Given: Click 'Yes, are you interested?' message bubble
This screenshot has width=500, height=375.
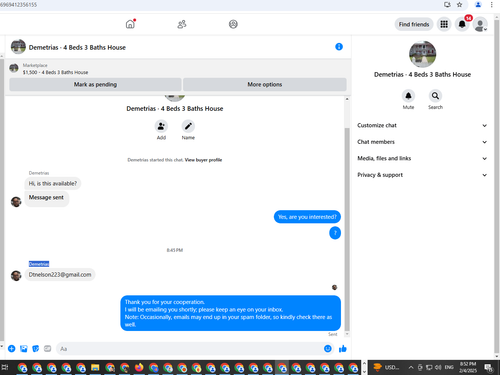Looking at the screenshot, I should 307,217.
